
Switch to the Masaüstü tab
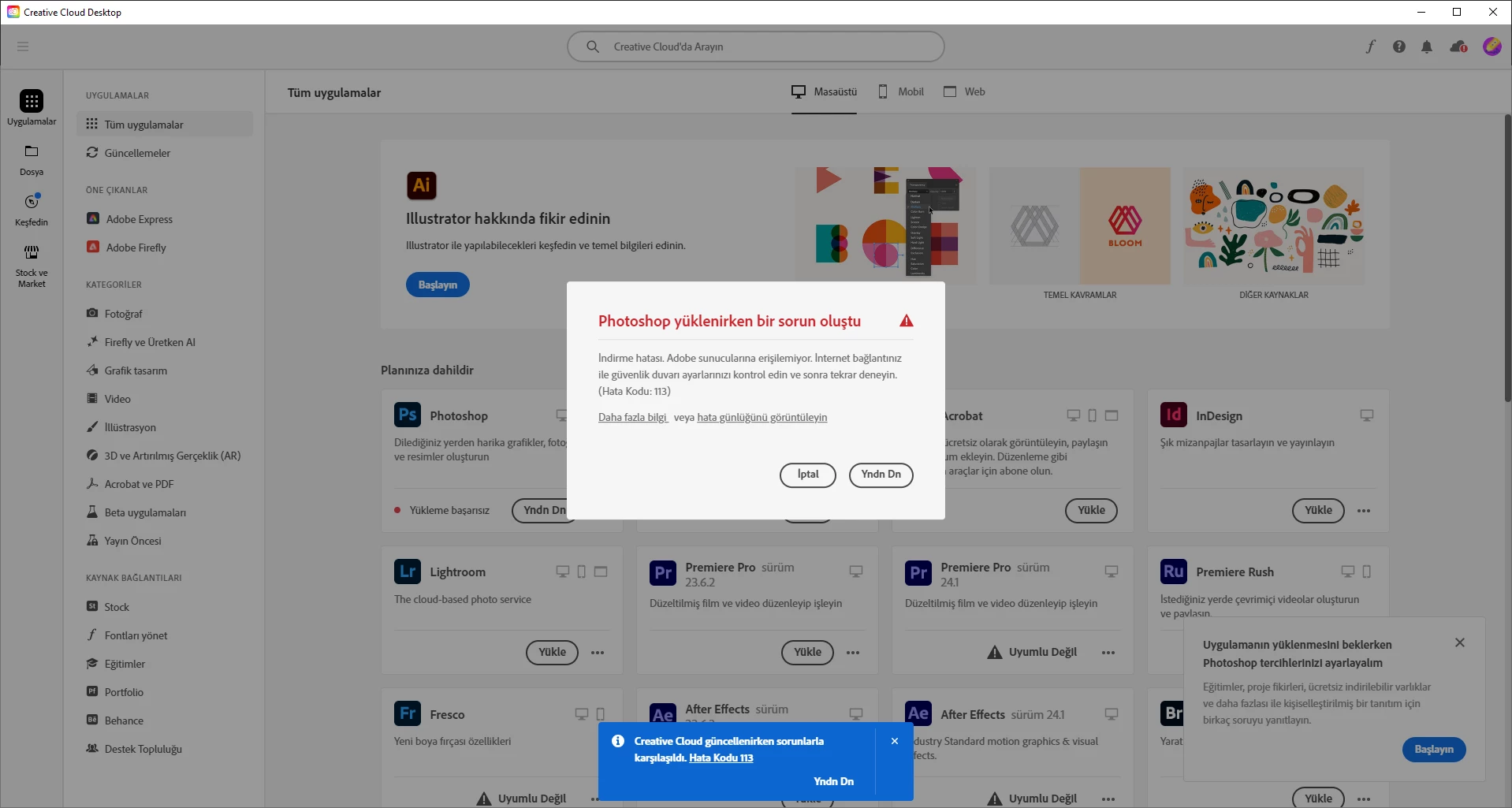pos(824,92)
